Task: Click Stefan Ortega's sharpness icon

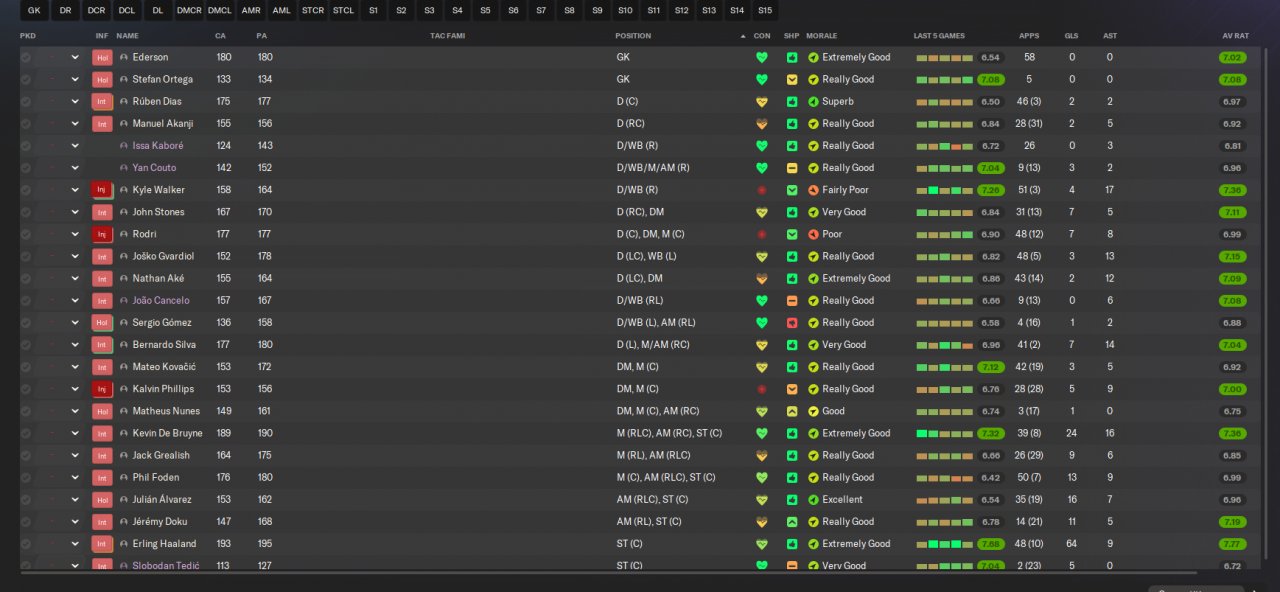Action: [x=792, y=80]
